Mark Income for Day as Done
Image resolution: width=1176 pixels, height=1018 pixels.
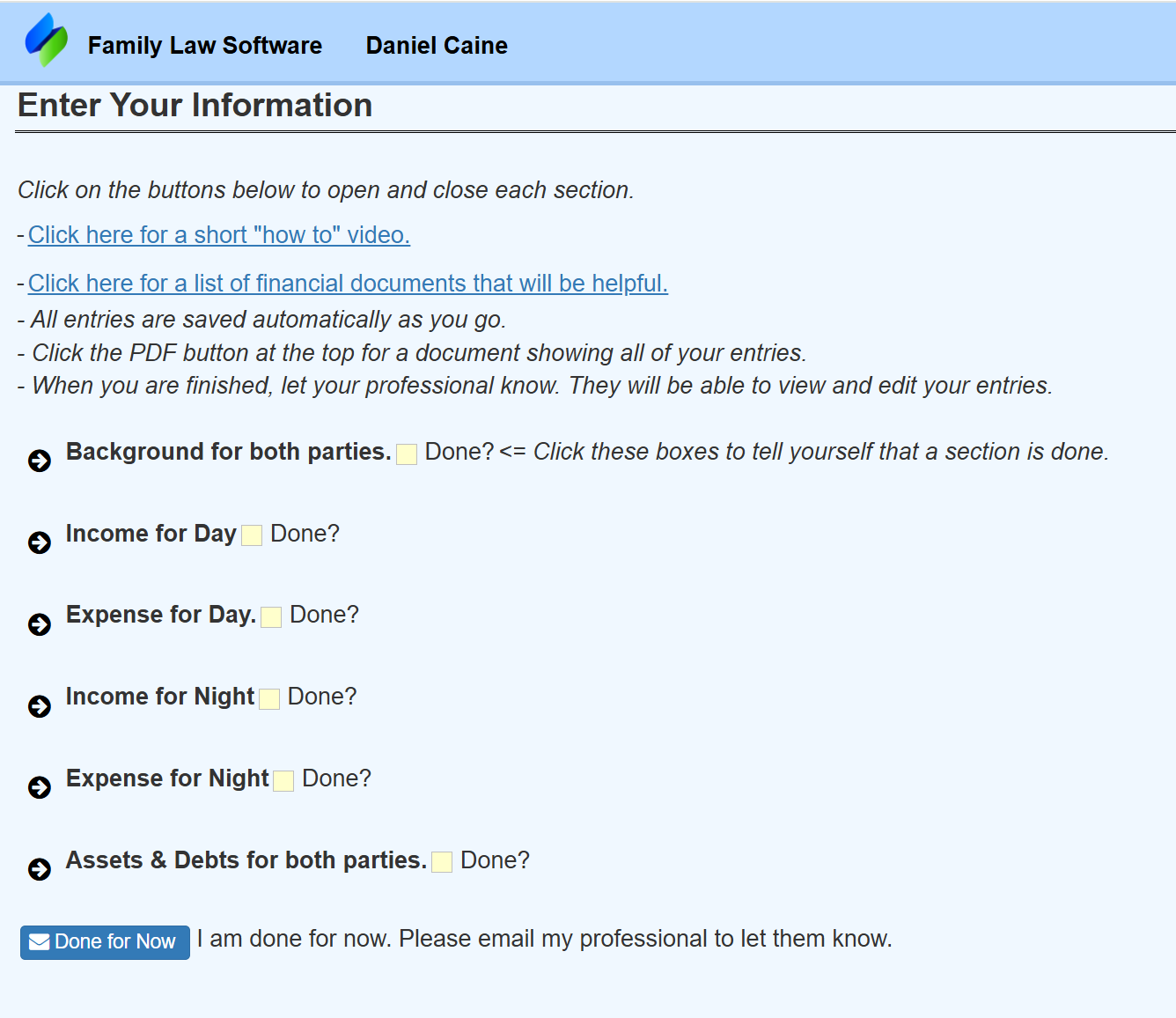point(251,535)
